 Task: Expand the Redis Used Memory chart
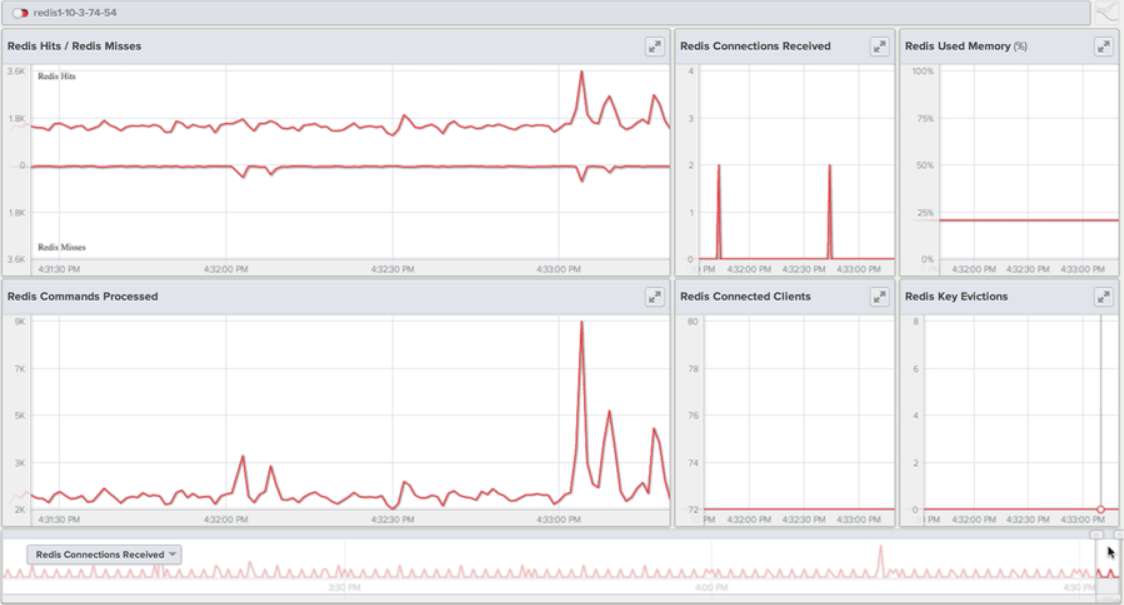pos(1103,47)
